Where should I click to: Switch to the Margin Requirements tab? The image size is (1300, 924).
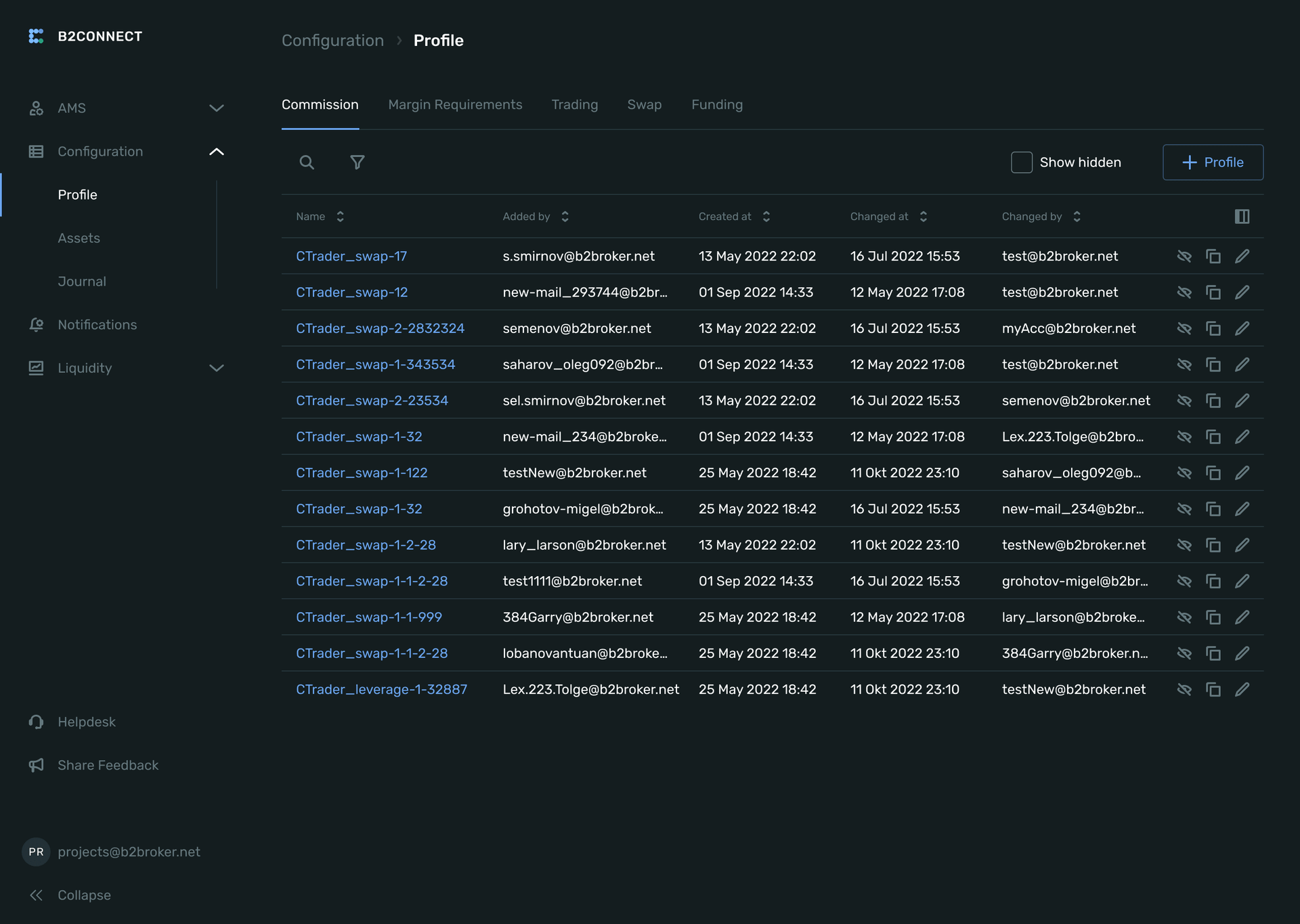coord(455,105)
